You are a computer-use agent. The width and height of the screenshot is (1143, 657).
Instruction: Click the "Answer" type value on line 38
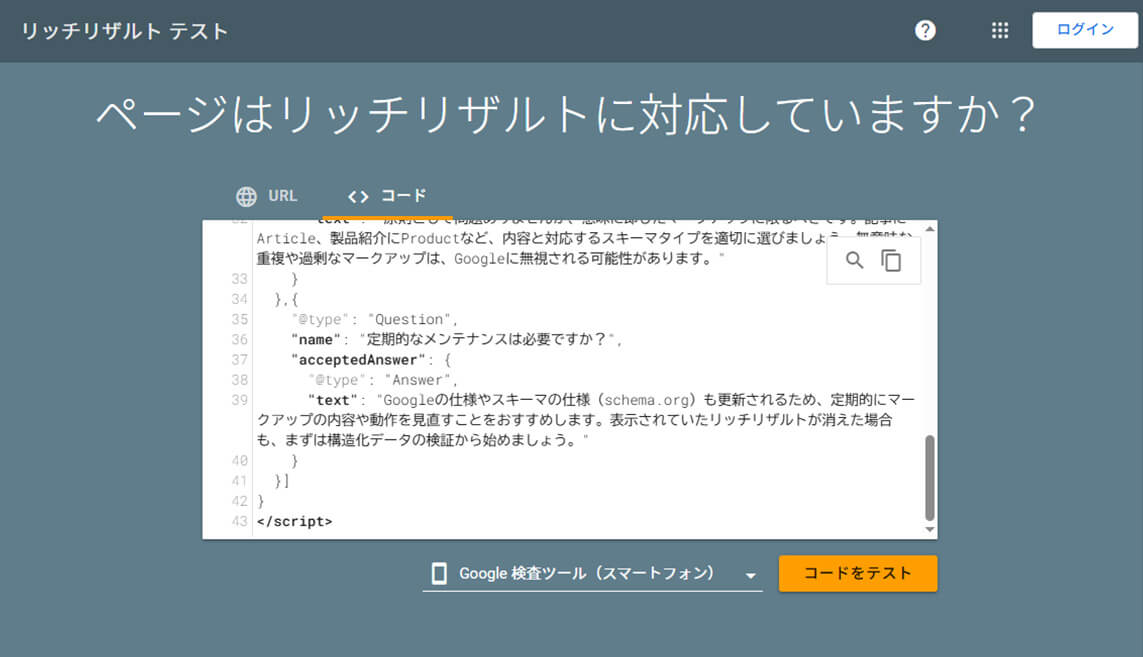pyautogui.click(x=418, y=380)
